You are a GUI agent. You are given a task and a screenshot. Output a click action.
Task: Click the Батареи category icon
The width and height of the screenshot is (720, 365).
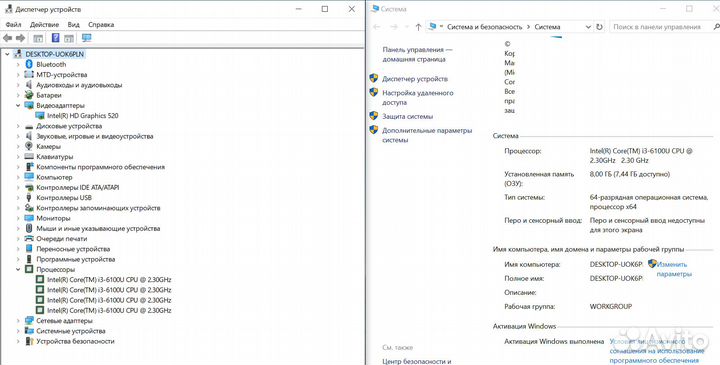pyautogui.click(x=29, y=95)
